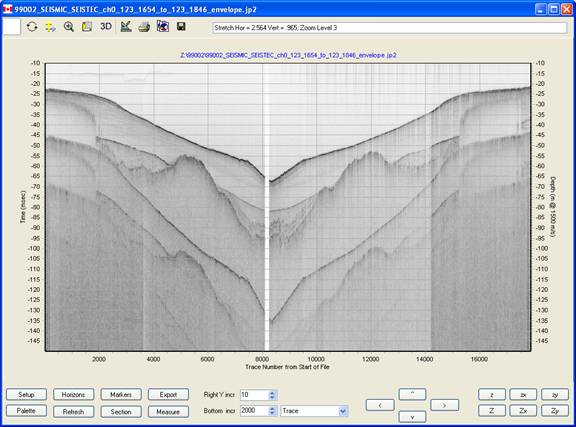
Task: Pan right with the > arrow button
Action: pos(444,405)
